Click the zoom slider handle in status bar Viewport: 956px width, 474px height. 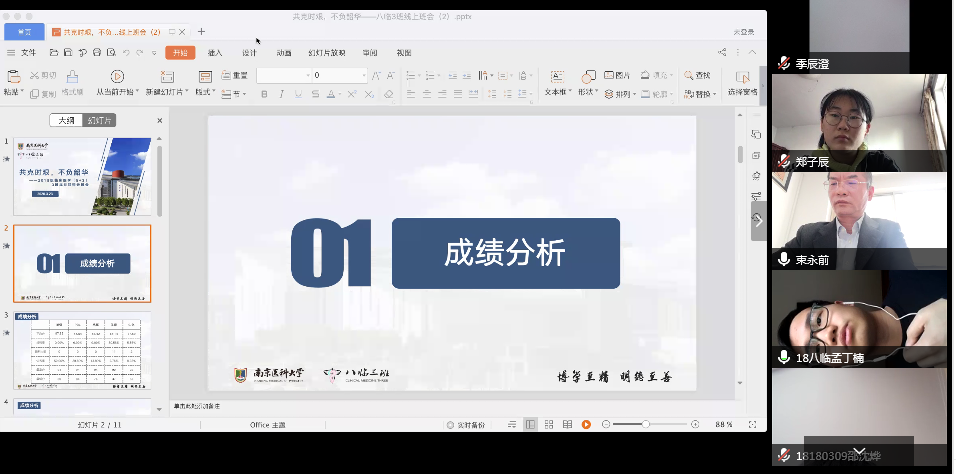[646, 425]
